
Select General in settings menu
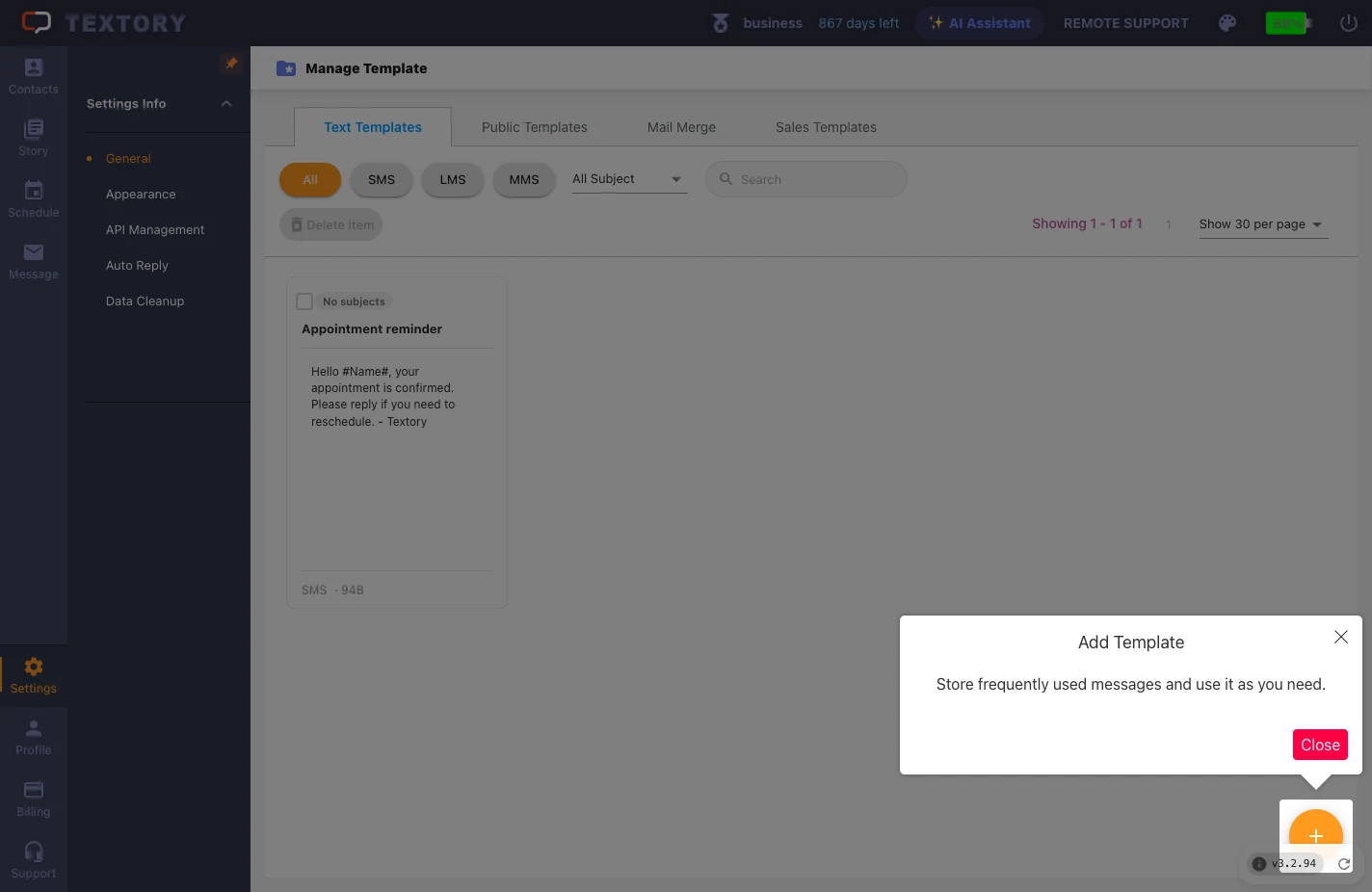coord(128,159)
